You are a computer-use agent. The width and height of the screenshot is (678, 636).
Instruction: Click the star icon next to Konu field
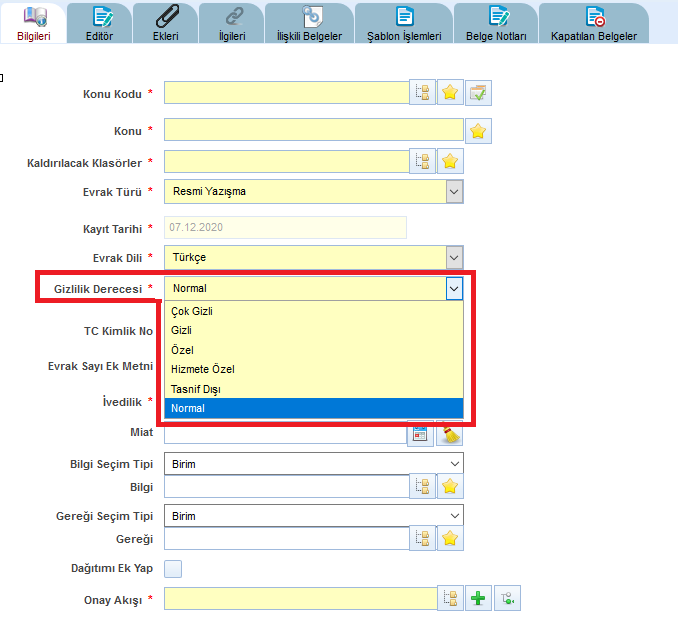click(478, 130)
